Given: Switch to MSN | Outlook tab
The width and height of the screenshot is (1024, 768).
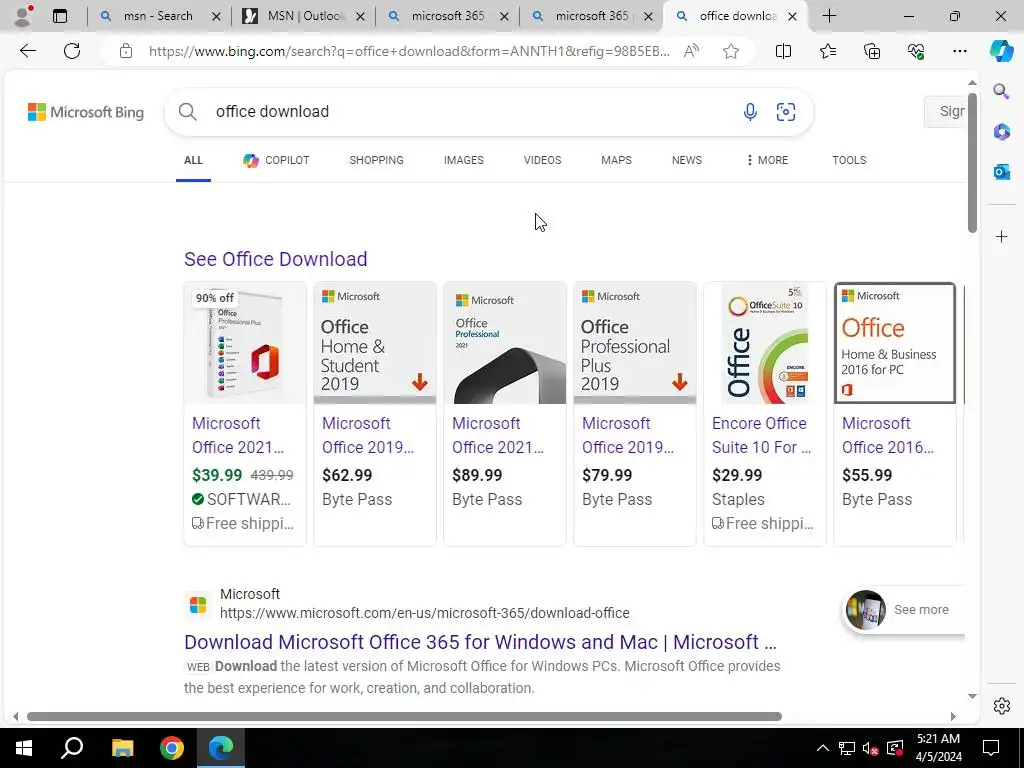Looking at the screenshot, I should pyautogui.click(x=306, y=16).
